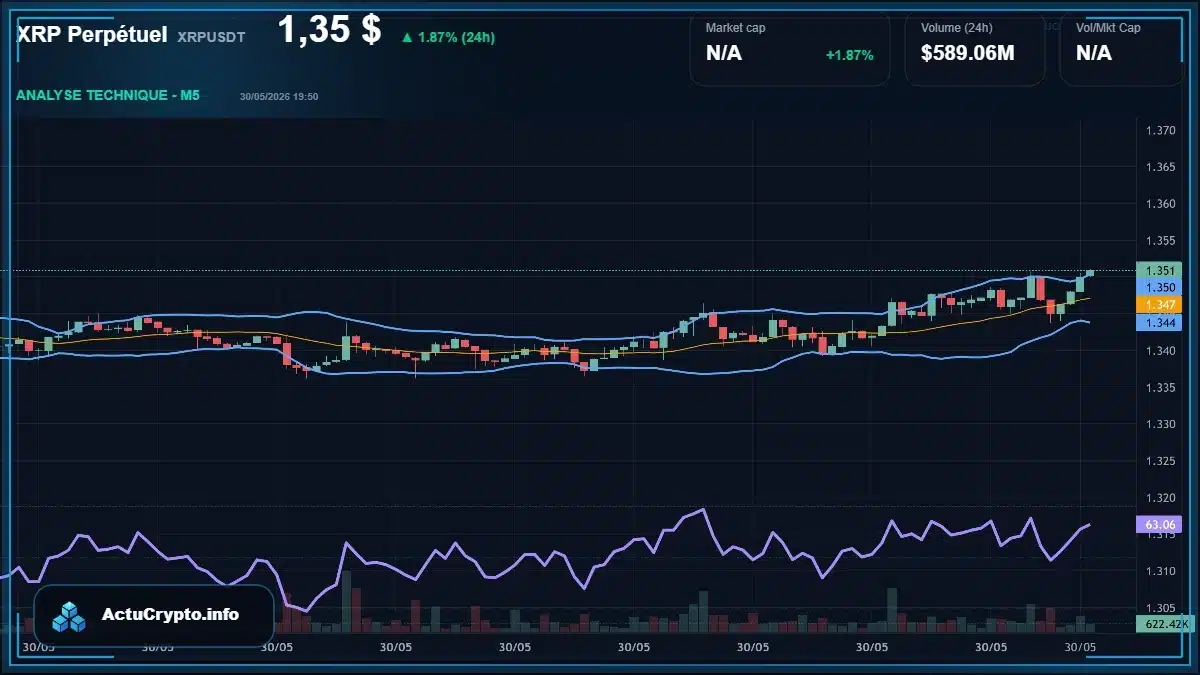Click the $589.06M volume value
1200x675 pixels.
968,53
